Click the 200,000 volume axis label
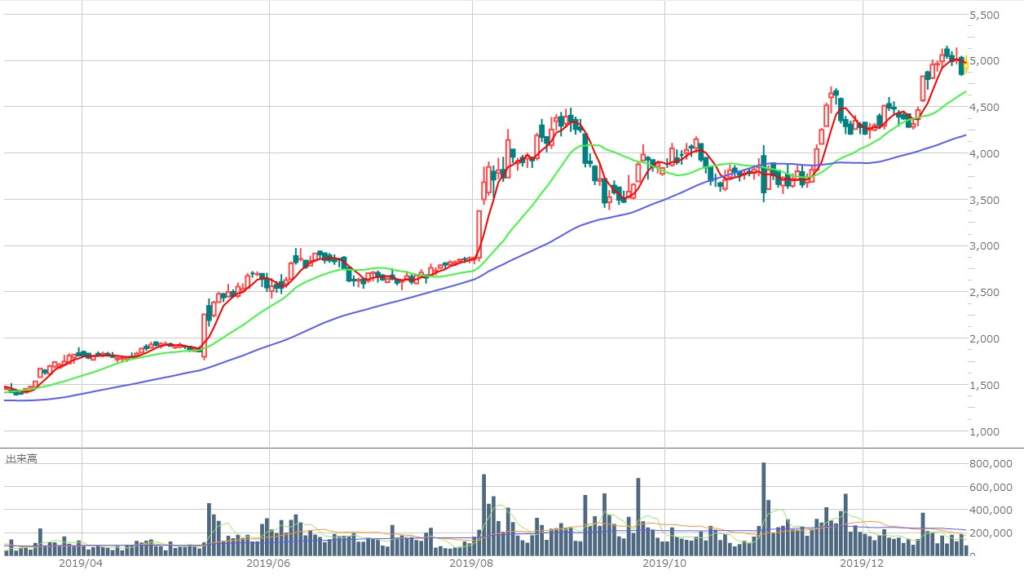This screenshot has width=1024, height=579. (991, 533)
